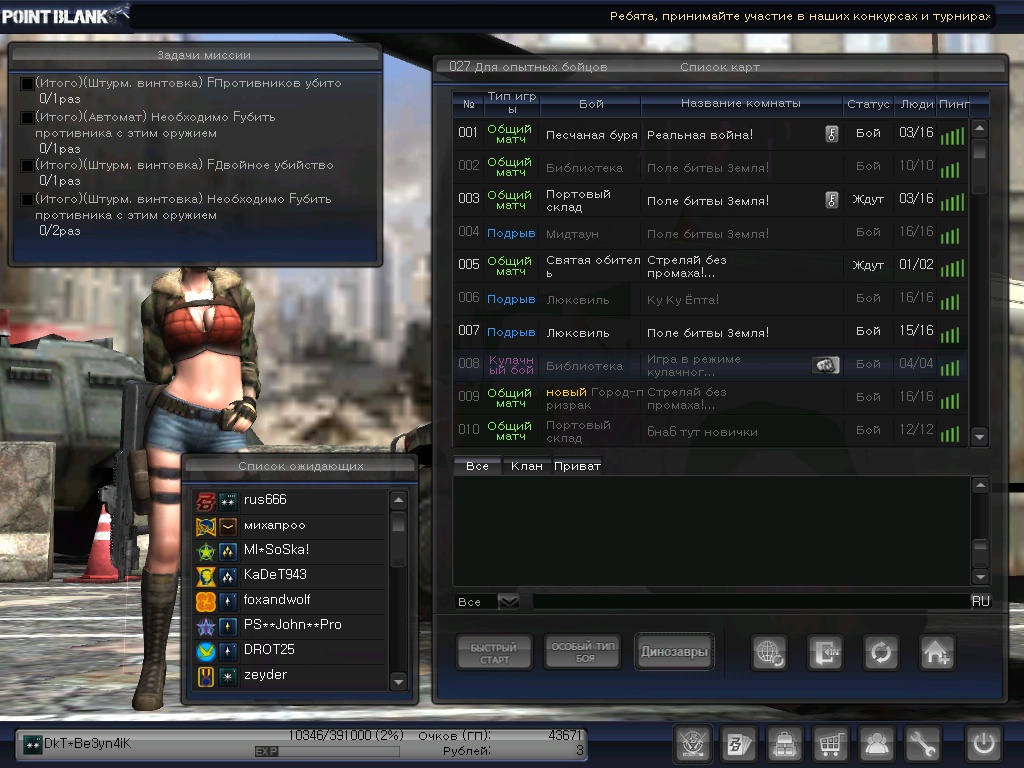1024x768 pixels.
Task: Click waiting list scroll down arrow
Action: [x=398, y=682]
